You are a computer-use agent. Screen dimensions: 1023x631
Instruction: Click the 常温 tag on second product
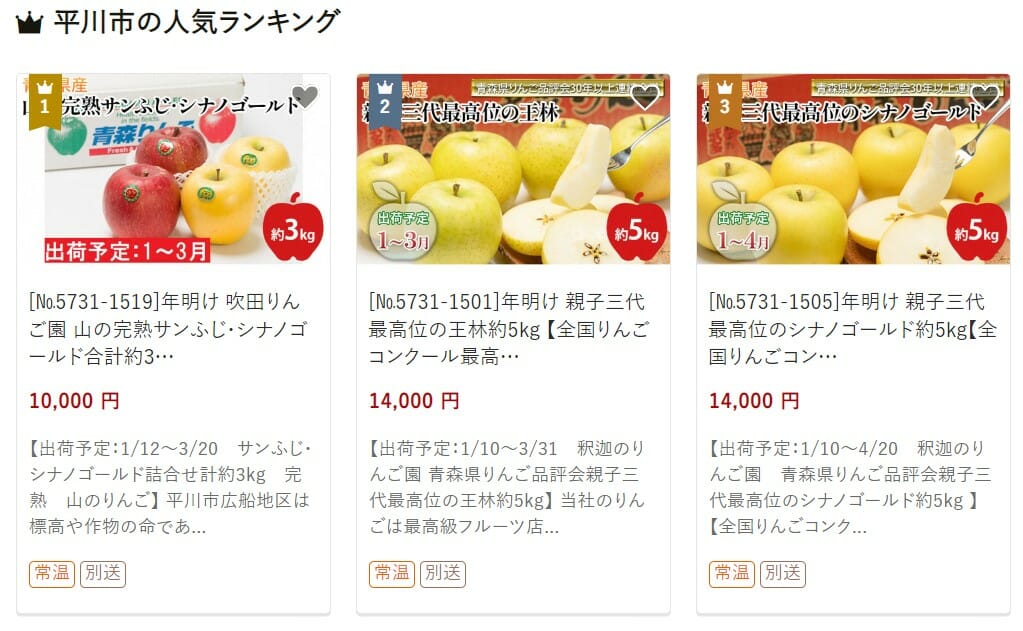pos(392,574)
